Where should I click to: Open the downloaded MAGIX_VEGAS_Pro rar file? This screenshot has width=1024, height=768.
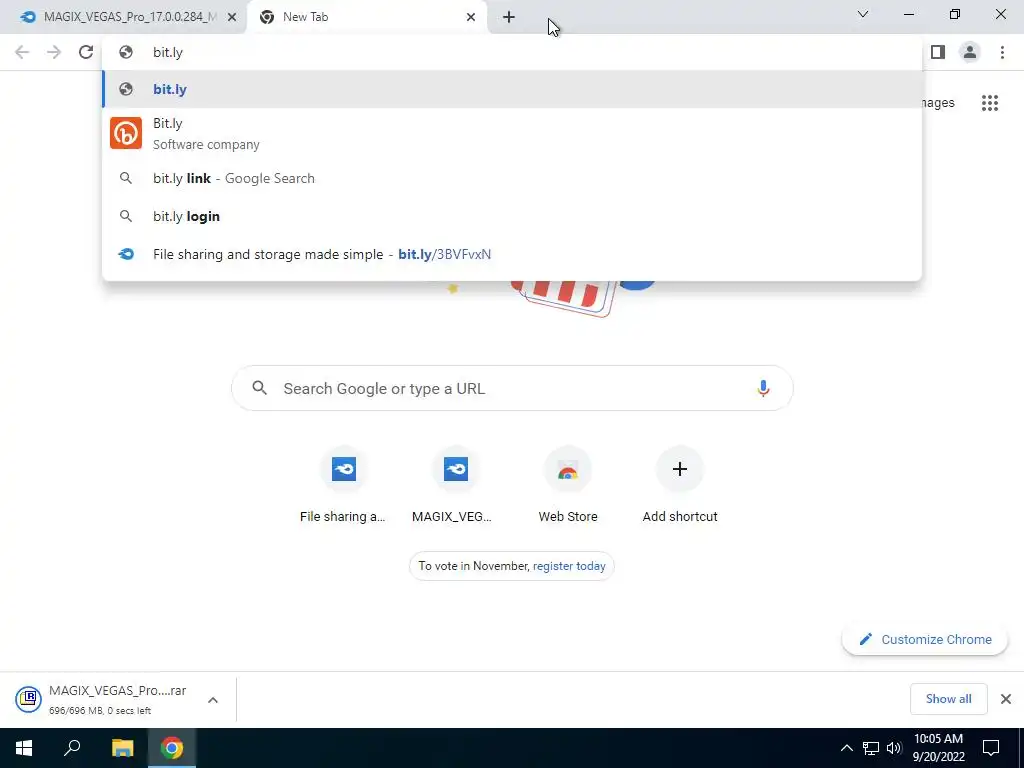[x=104, y=699]
